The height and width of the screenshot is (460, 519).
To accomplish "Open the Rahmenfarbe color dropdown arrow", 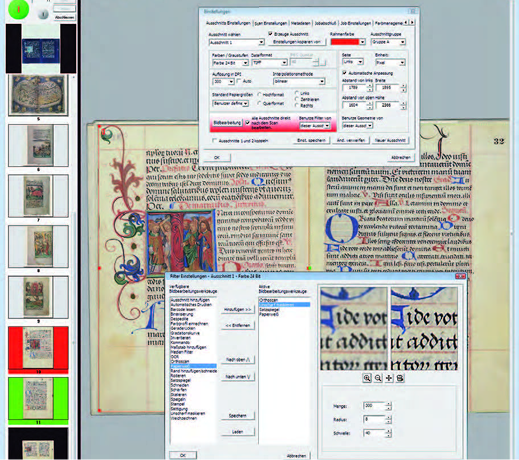I will (362, 42).
